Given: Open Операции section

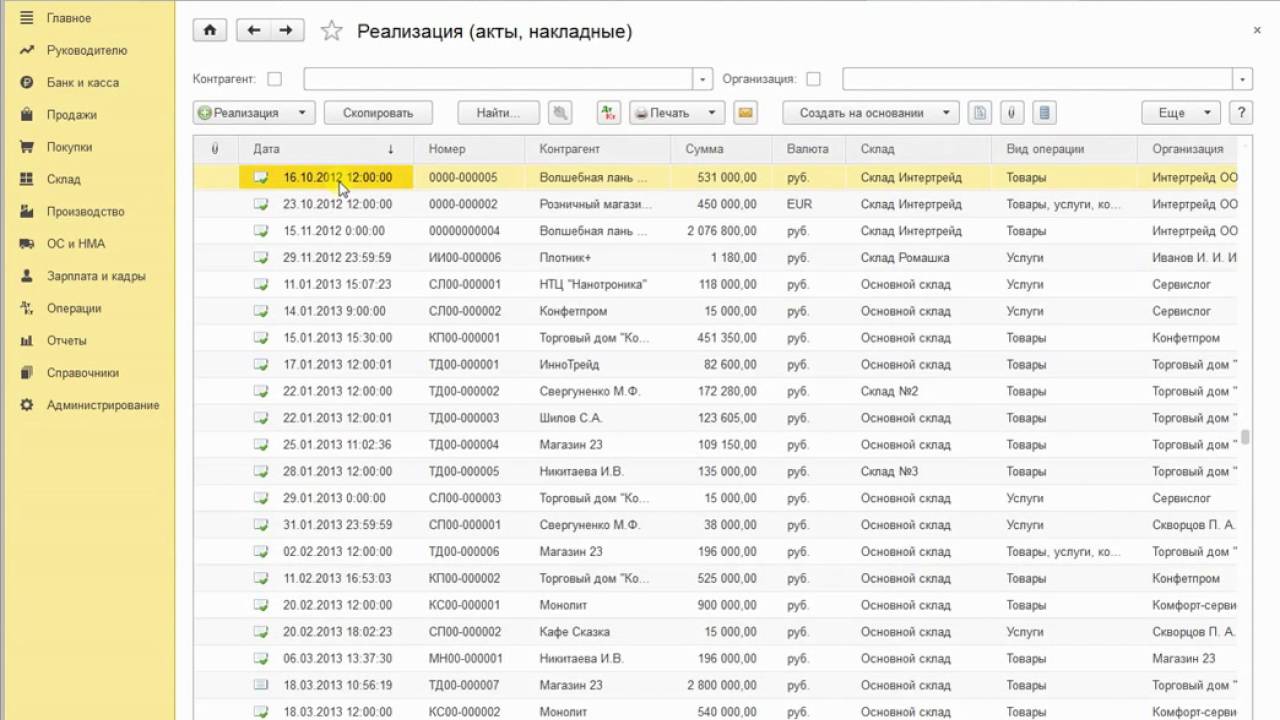Looking at the screenshot, I should click(x=74, y=308).
